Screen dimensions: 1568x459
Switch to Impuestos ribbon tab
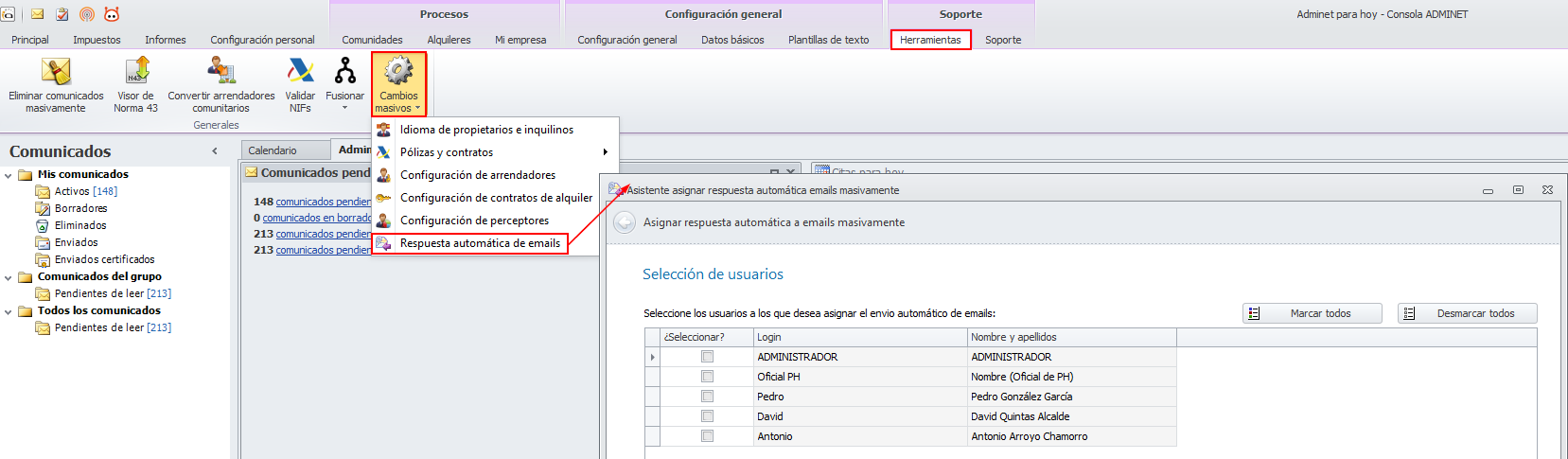97,40
